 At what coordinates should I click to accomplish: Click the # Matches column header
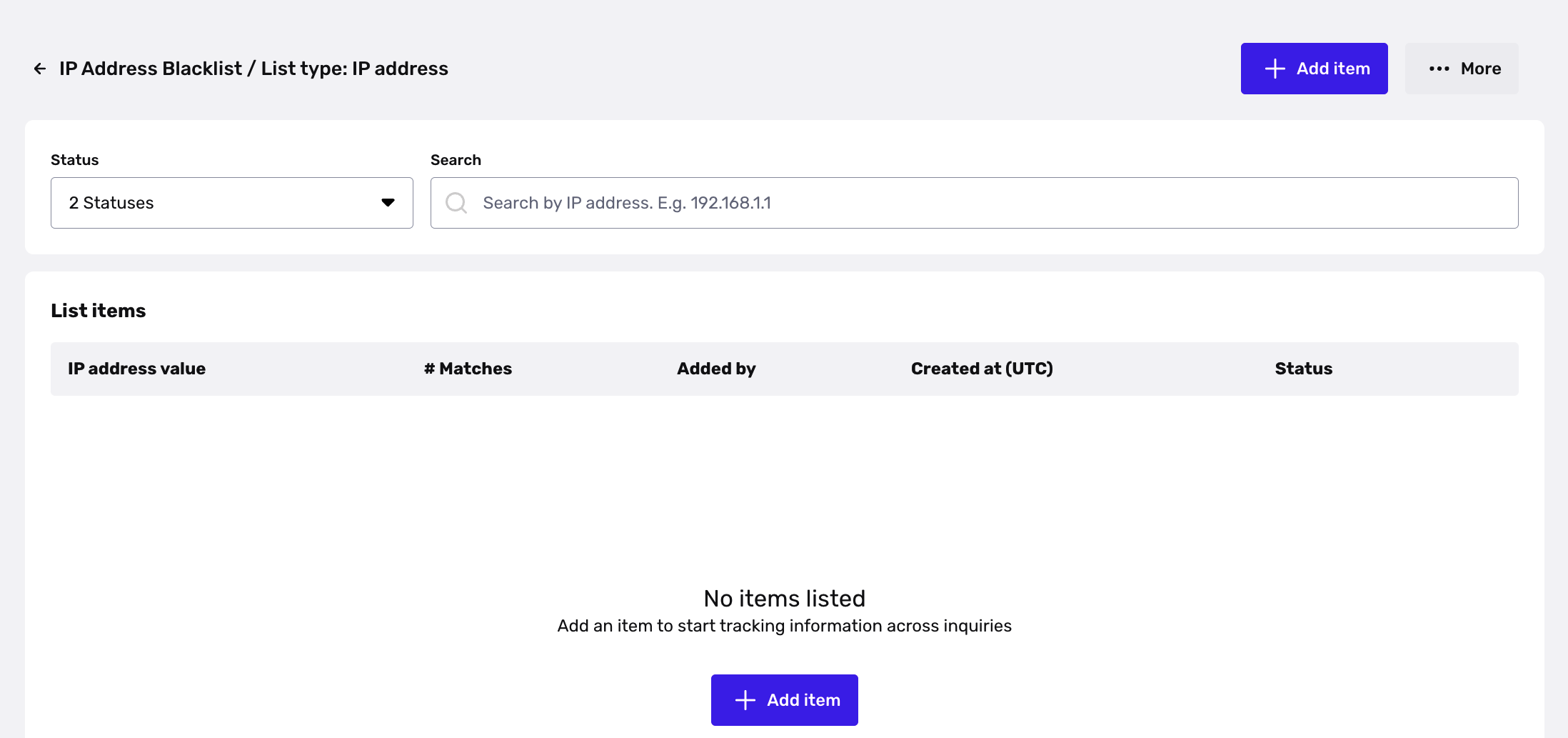pos(468,369)
